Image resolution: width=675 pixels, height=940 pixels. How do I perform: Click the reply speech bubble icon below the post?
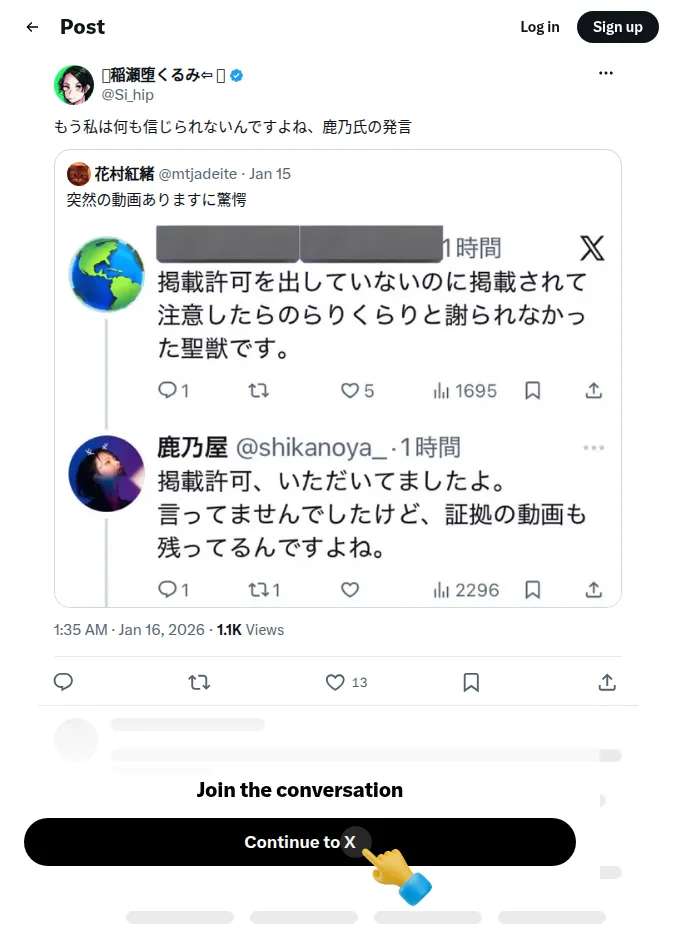coord(64,682)
